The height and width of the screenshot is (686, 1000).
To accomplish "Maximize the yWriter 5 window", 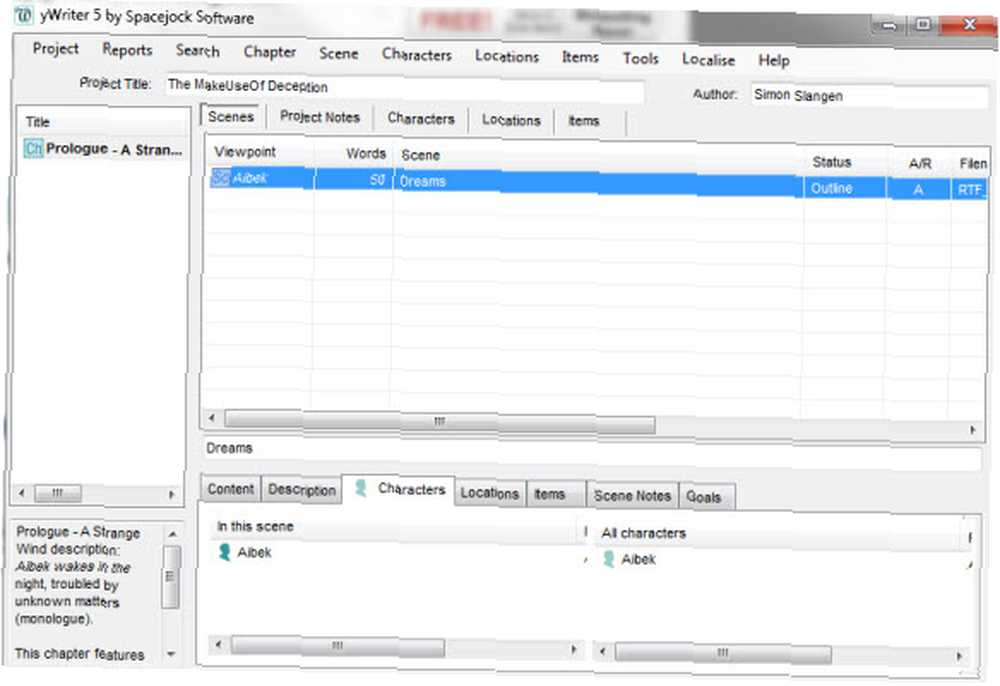I will point(923,24).
